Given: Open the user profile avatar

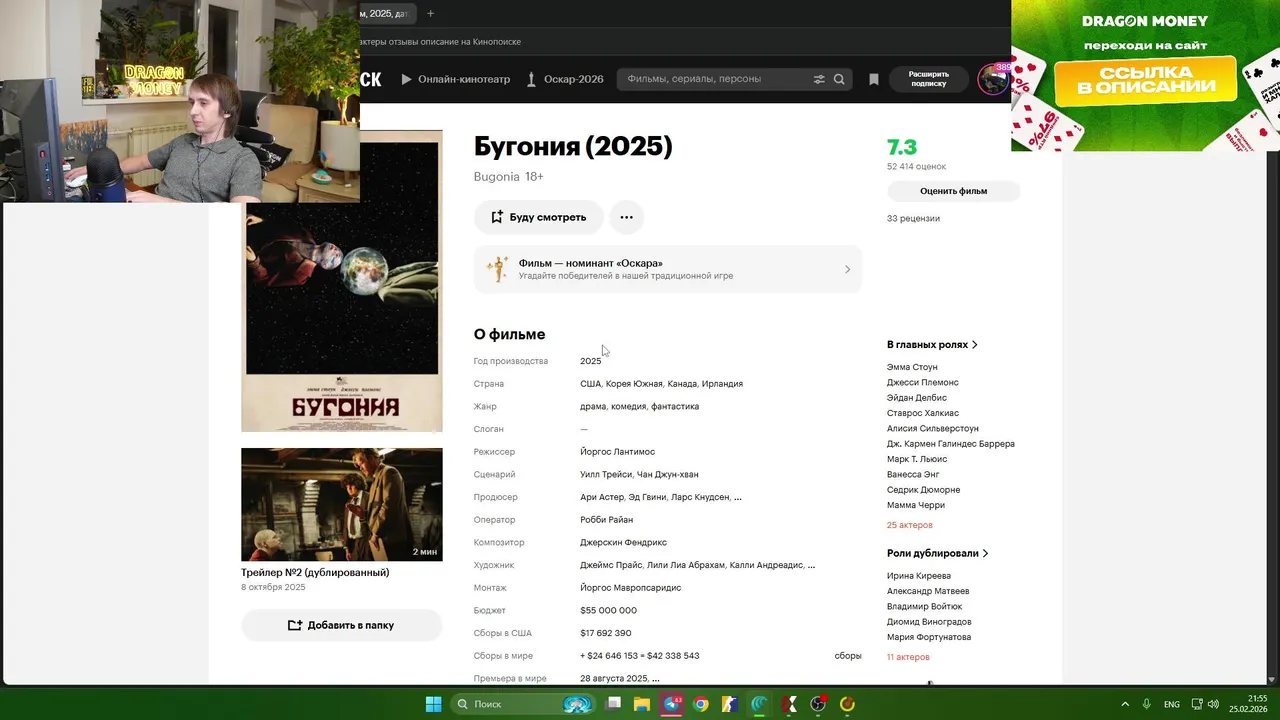Looking at the screenshot, I should pos(993,79).
